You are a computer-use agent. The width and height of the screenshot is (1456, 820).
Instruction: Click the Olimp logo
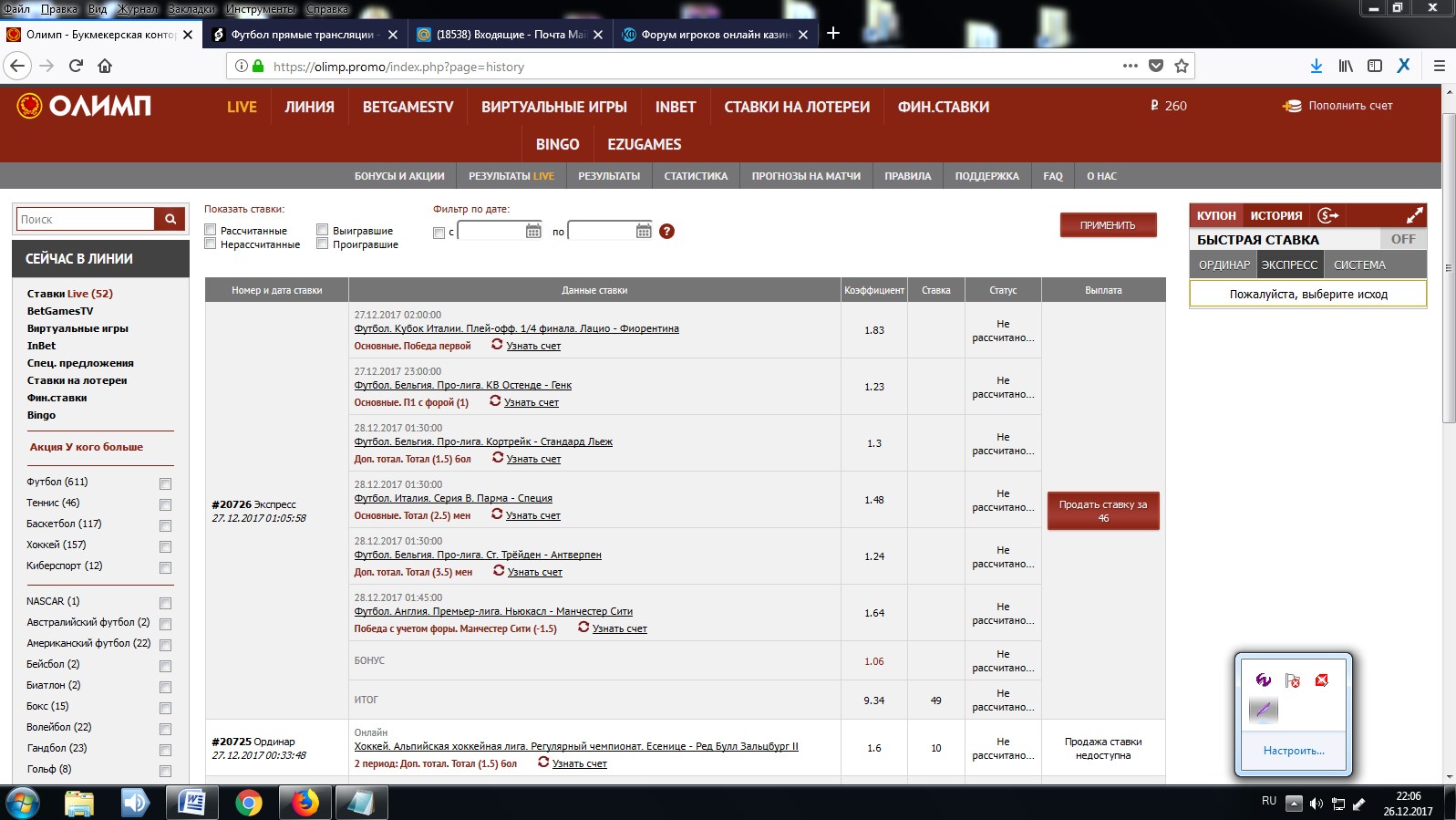click(x=84, y=106)
